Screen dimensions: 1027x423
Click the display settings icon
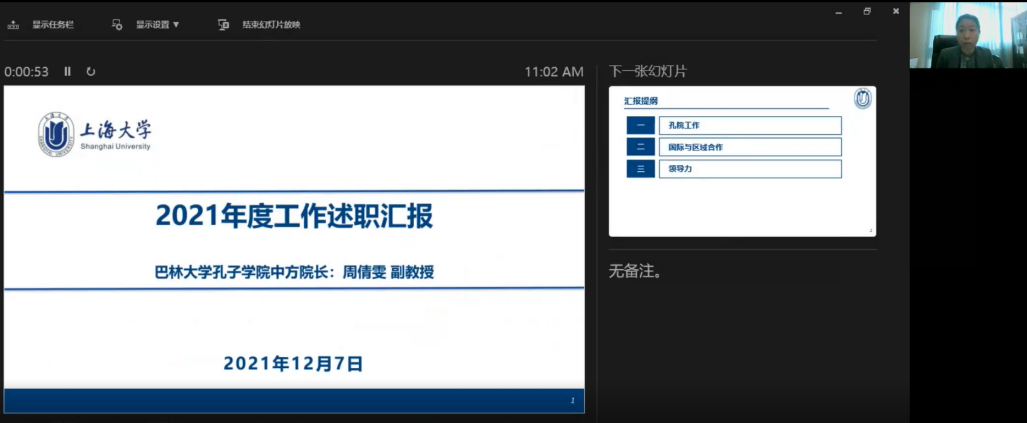point(117,25)
